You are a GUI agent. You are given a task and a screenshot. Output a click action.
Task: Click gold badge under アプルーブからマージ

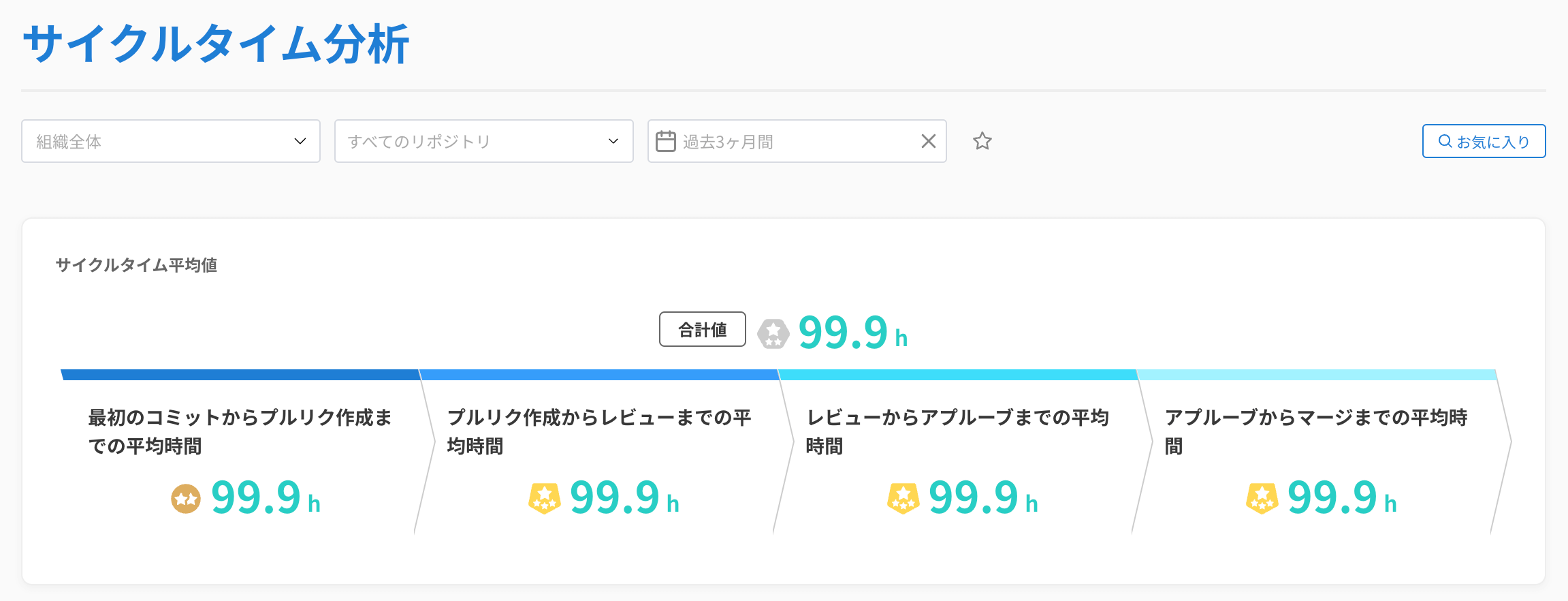[1262, 499]
